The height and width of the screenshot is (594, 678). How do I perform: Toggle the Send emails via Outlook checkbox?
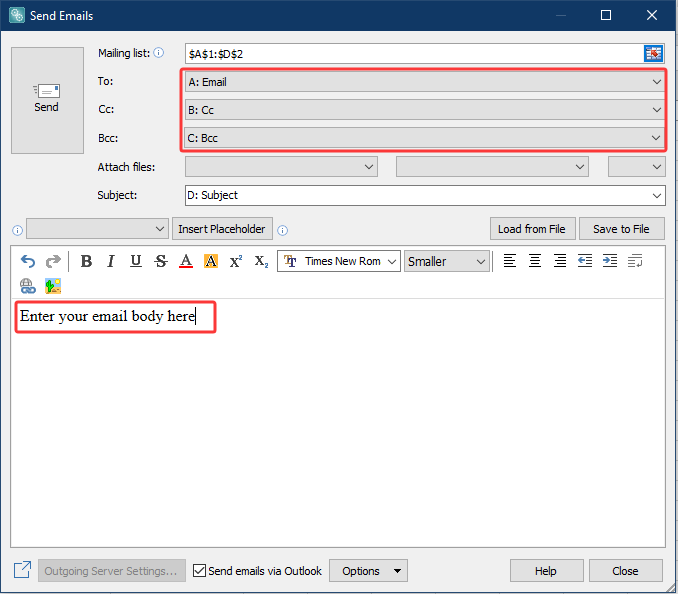pos(199,571)
